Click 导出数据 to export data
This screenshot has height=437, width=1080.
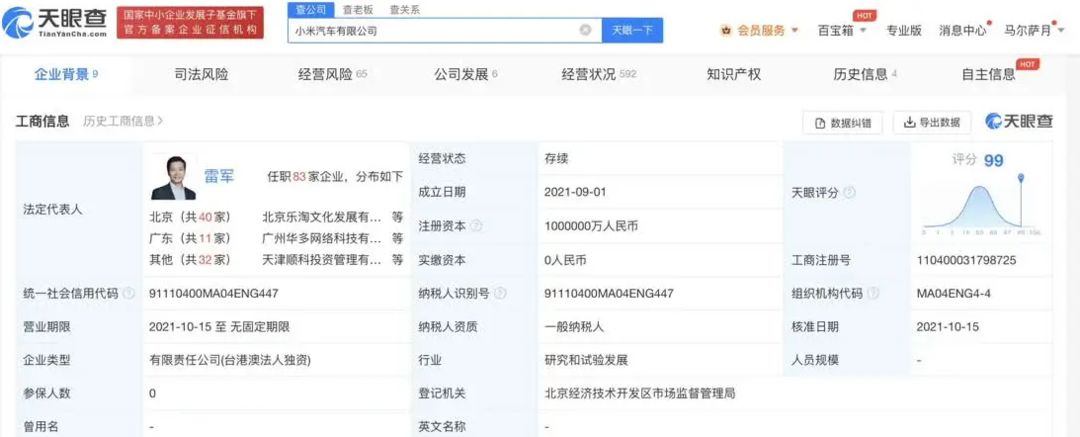pos(932,123)
